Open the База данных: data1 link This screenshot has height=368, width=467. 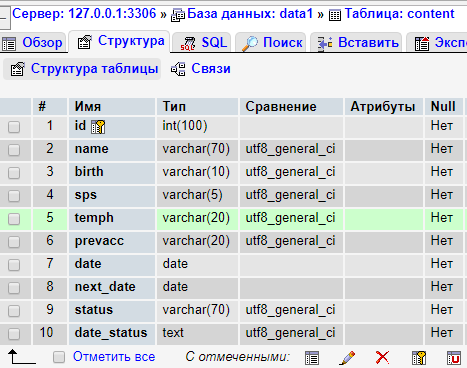(x=250, y=14)
